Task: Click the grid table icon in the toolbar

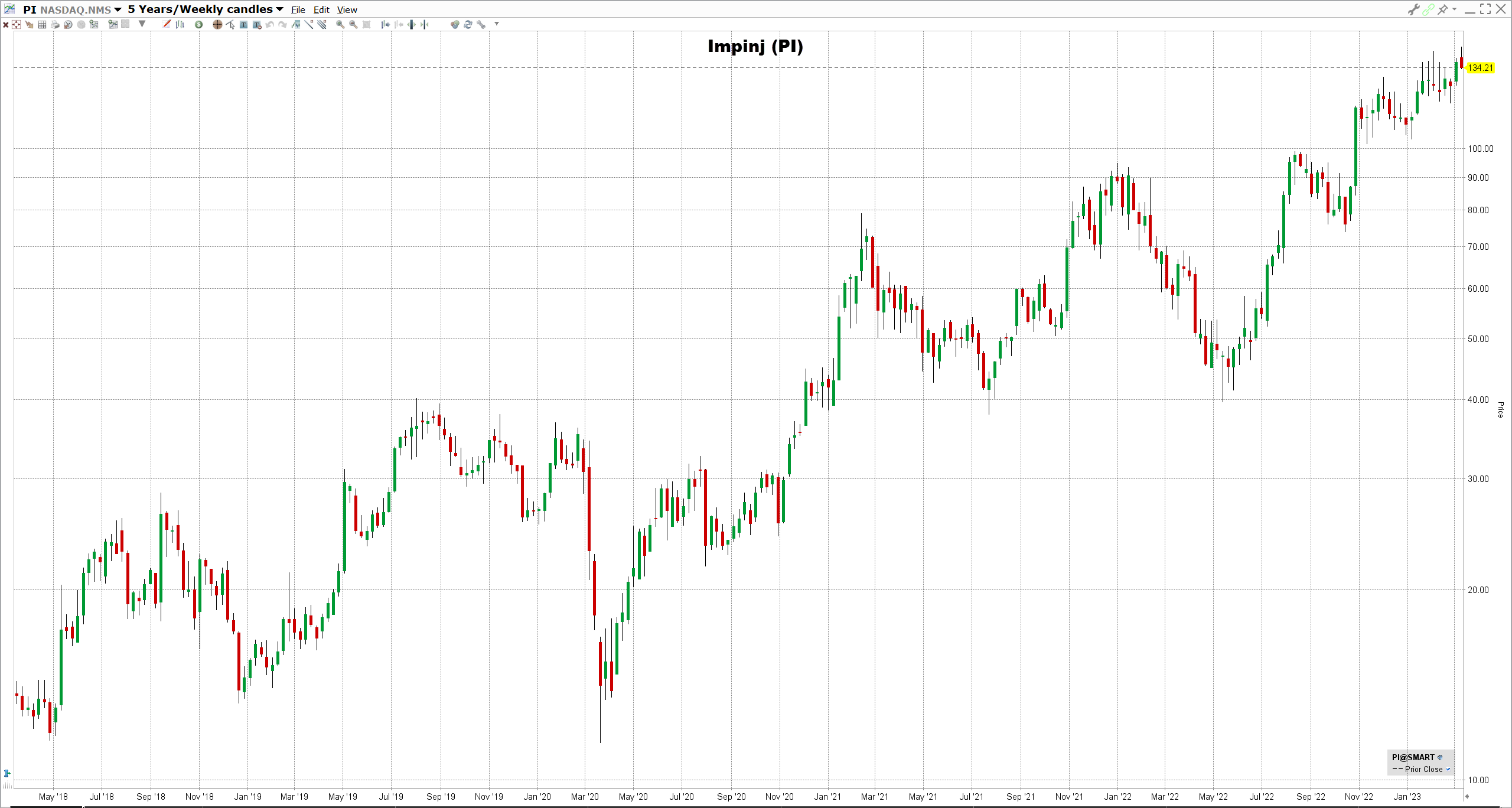Action: [x=42, y=24]
